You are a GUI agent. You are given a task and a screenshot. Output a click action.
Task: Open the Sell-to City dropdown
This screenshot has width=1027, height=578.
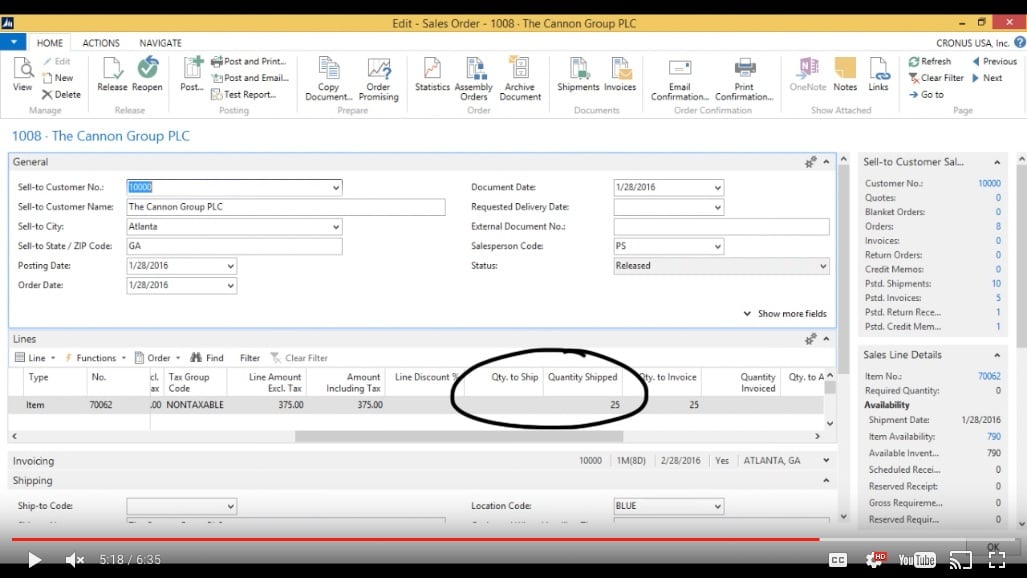pyautogui.click(x=335, y=227)
